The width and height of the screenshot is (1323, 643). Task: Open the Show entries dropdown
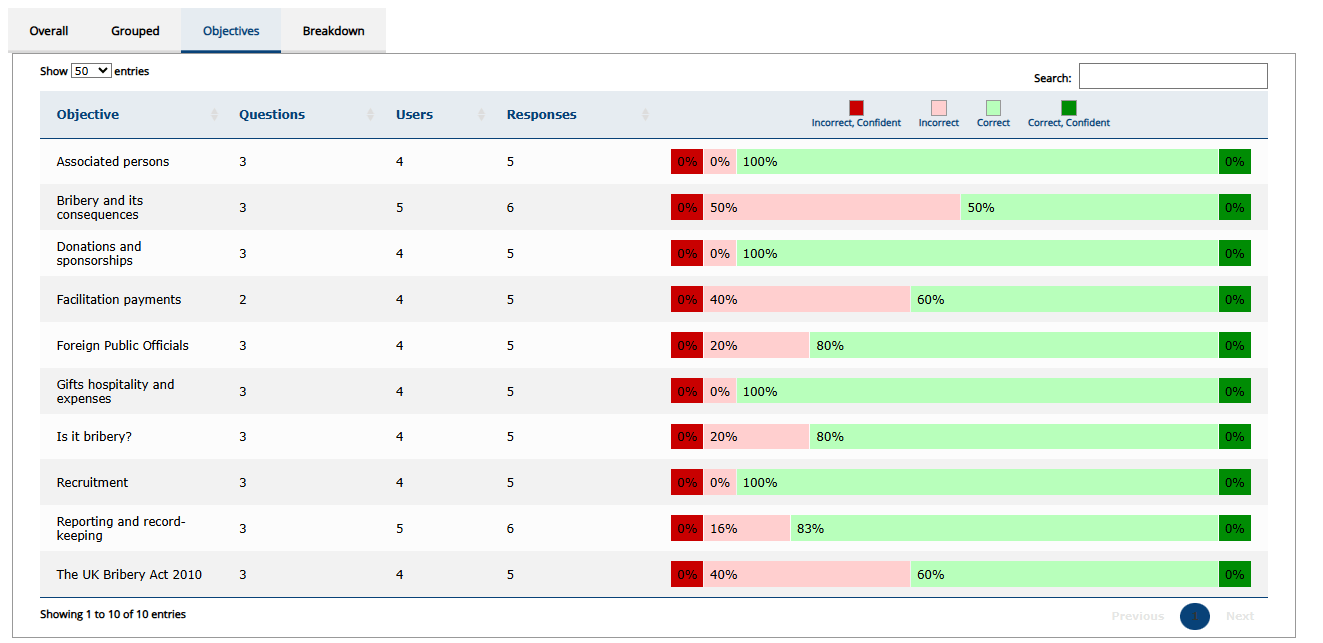click(x=90, y=70)
